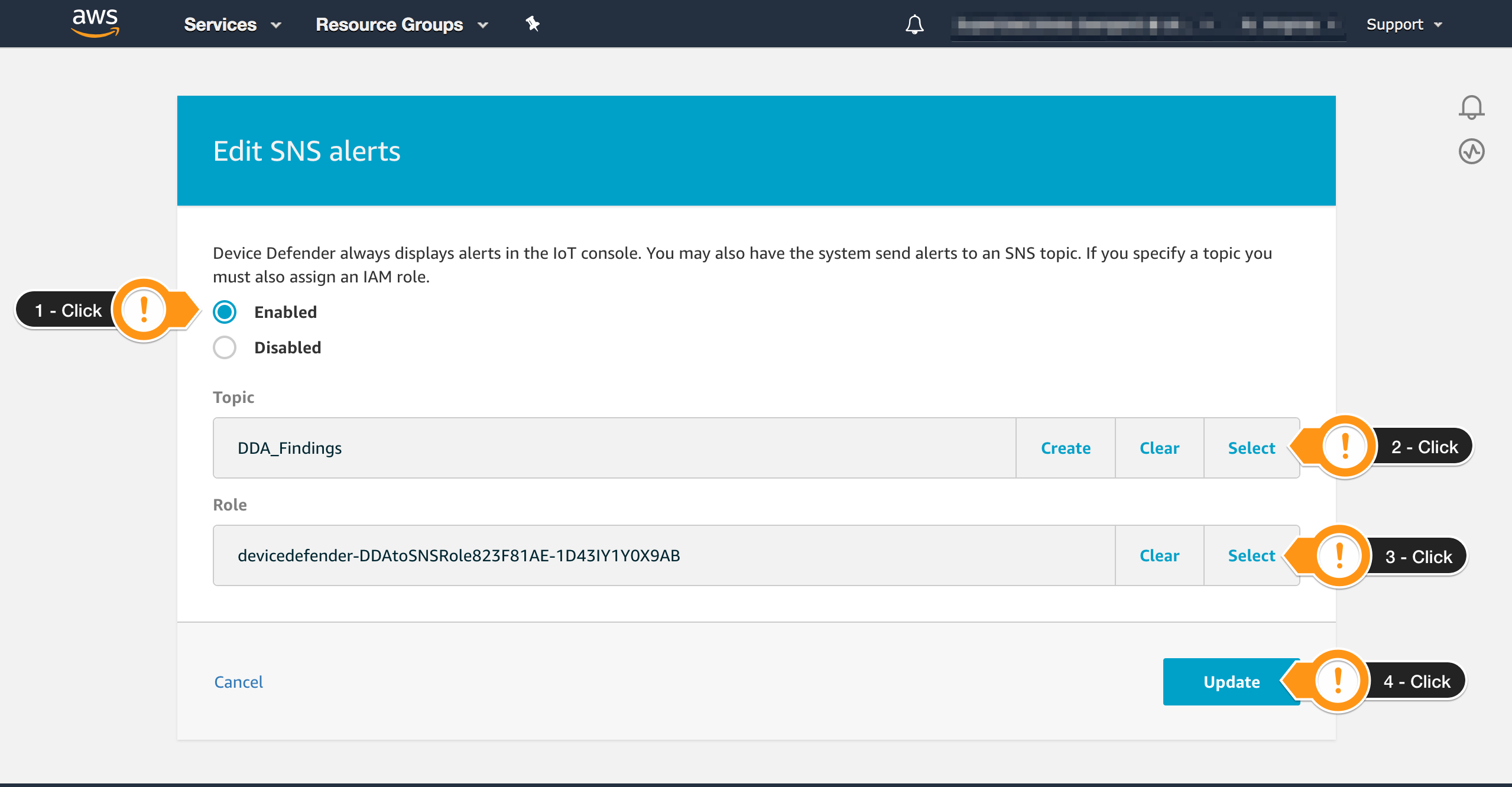Click Create for the Topic field
Image resolution: width=1512 pixels, height=787 pixels.
pyautogui.click(x=1066, y=448)
